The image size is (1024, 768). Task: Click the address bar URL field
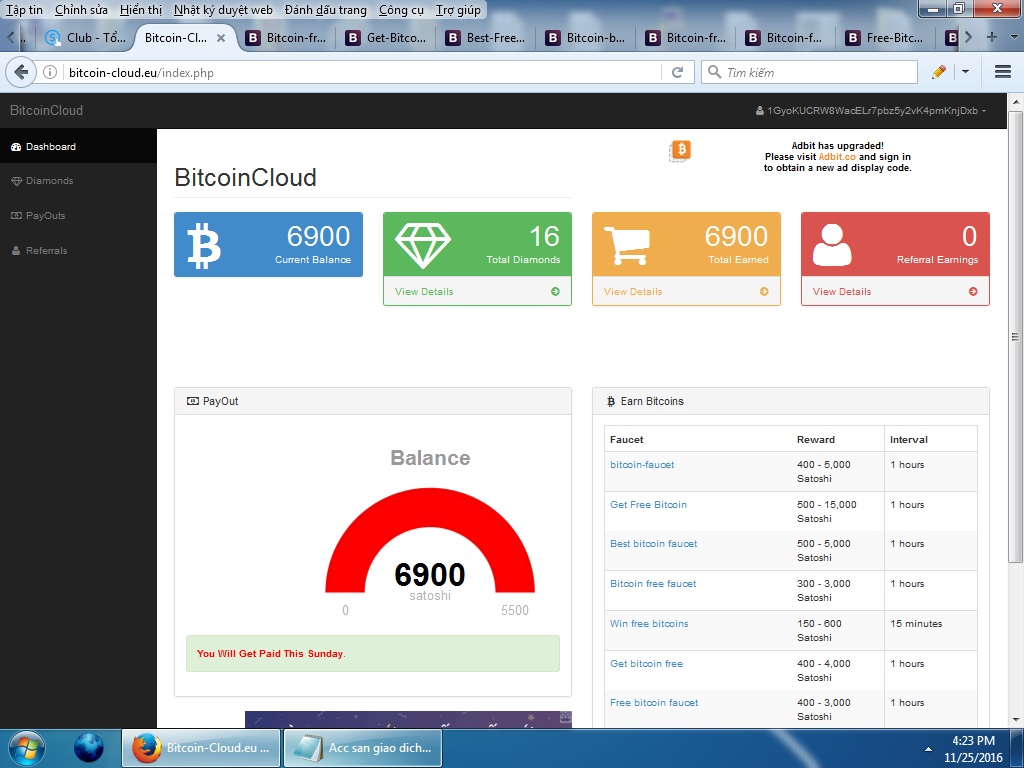(x=362, y=72)
